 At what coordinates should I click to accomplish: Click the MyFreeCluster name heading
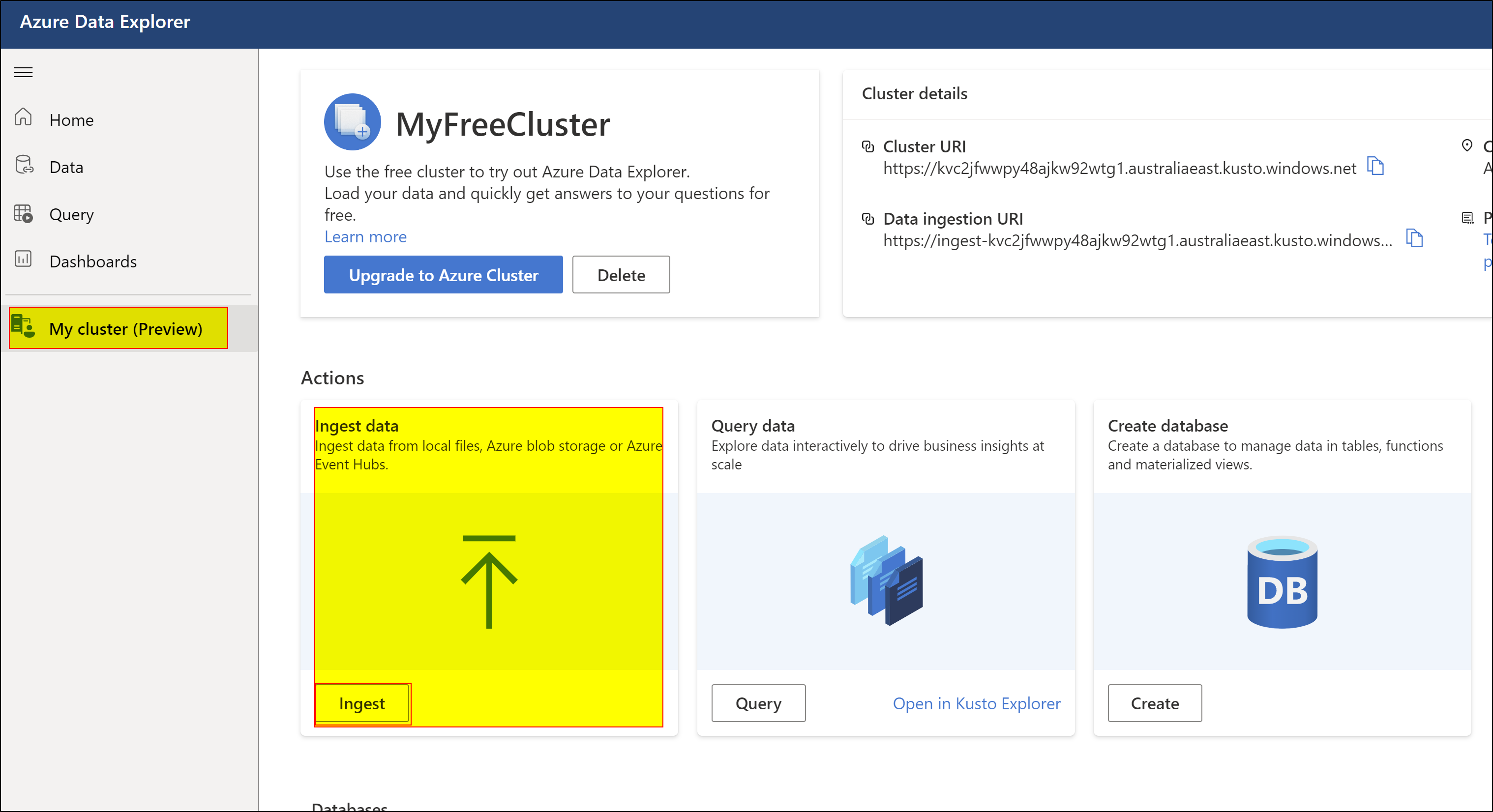503,124
